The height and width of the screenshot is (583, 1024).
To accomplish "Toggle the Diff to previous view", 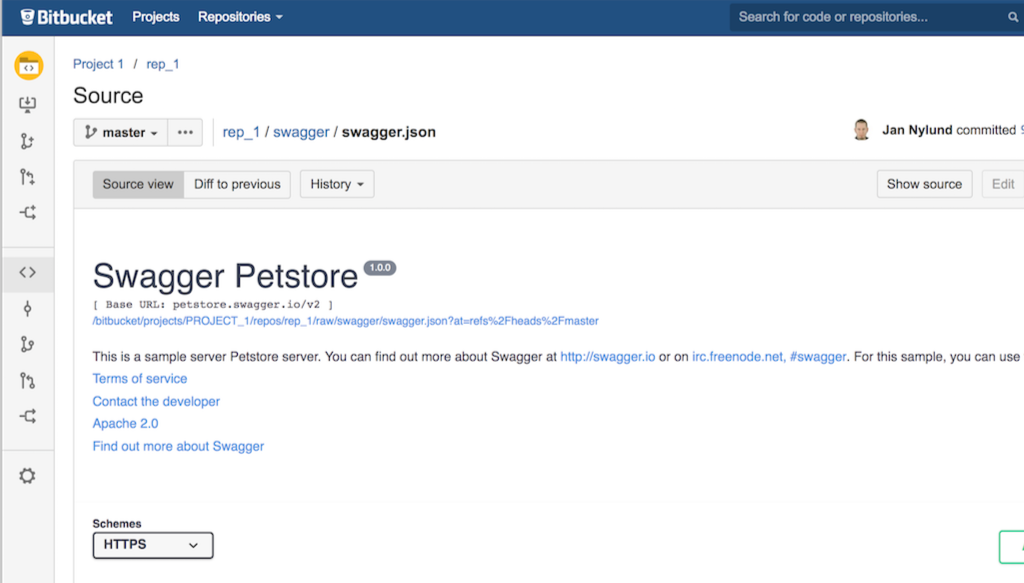I will [237, 184].
